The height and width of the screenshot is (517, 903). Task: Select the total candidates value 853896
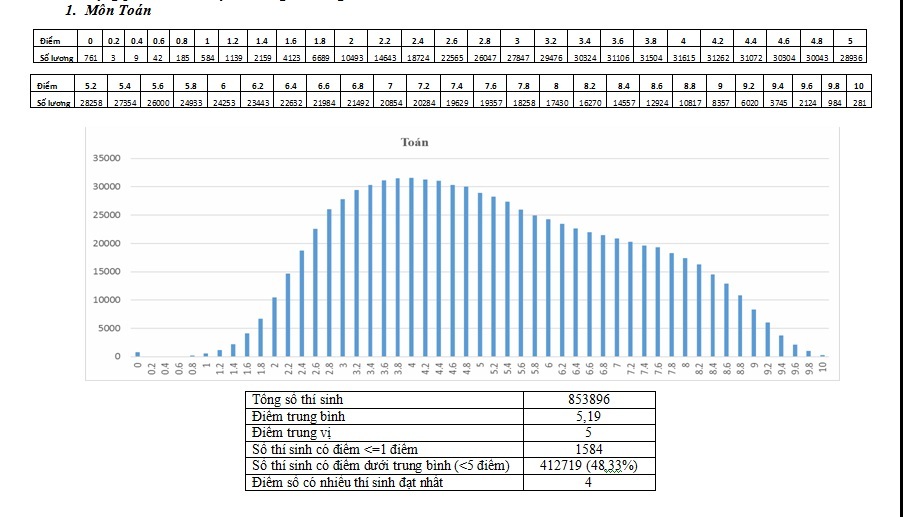(x=589, y=399)
